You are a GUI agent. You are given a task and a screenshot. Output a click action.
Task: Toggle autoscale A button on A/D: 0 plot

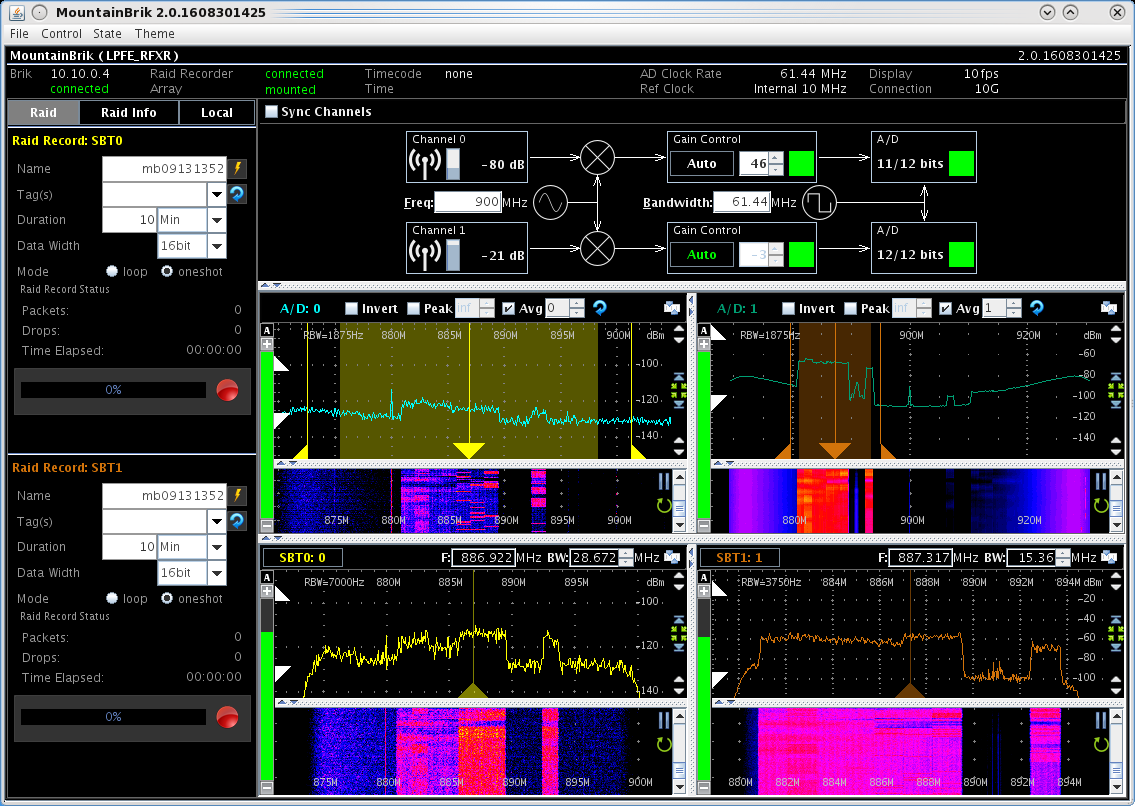pyautogui.click(x=266, y=330)
